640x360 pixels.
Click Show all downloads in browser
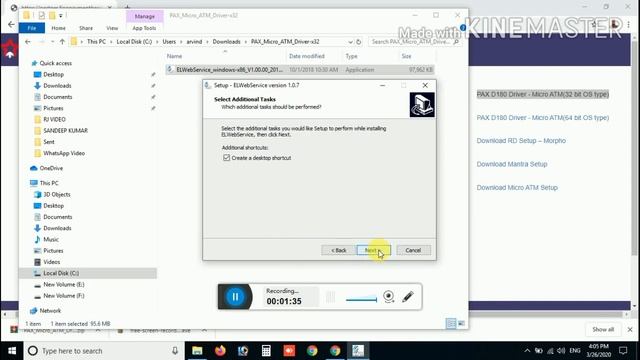[x=603, y=329]
